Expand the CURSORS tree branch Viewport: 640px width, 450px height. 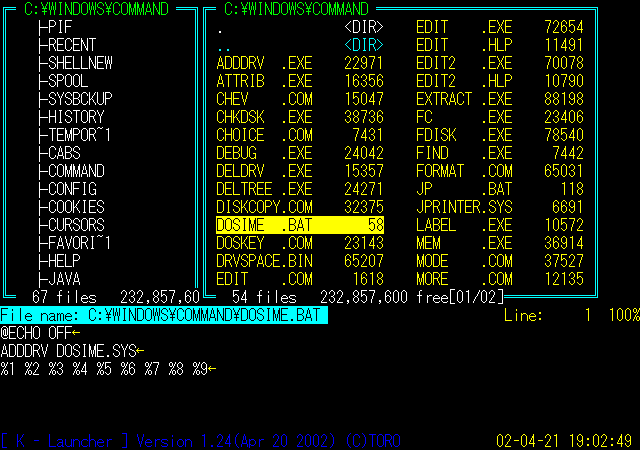[x=76, y=225]
